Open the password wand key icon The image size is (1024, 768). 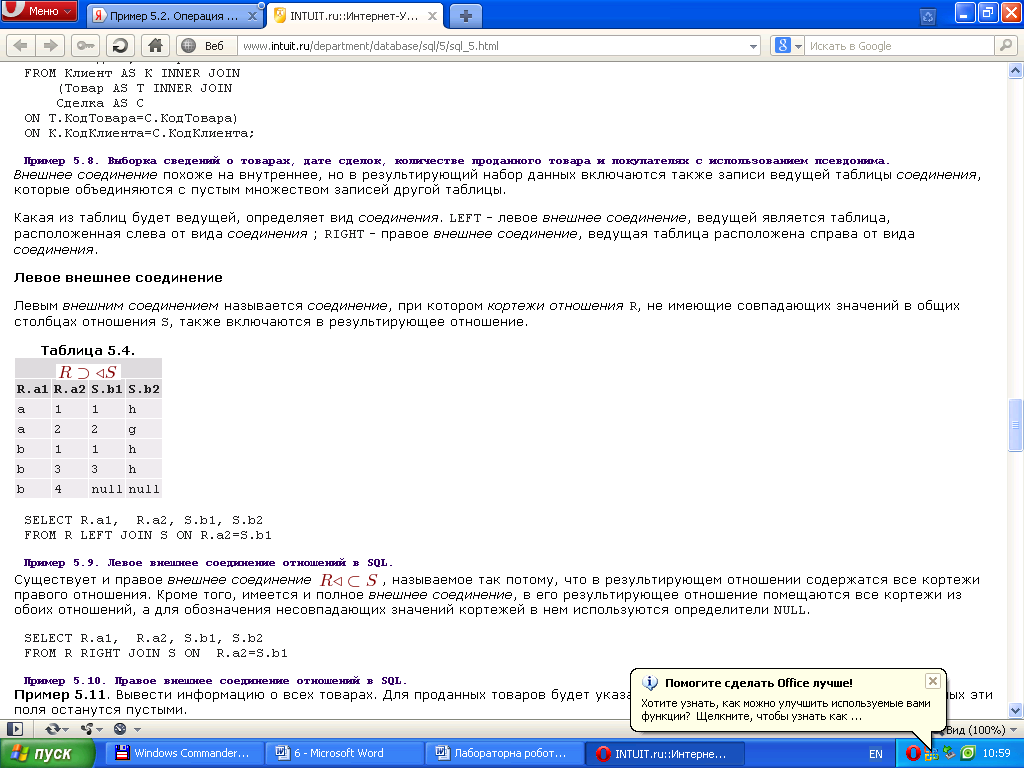(85, 45)
